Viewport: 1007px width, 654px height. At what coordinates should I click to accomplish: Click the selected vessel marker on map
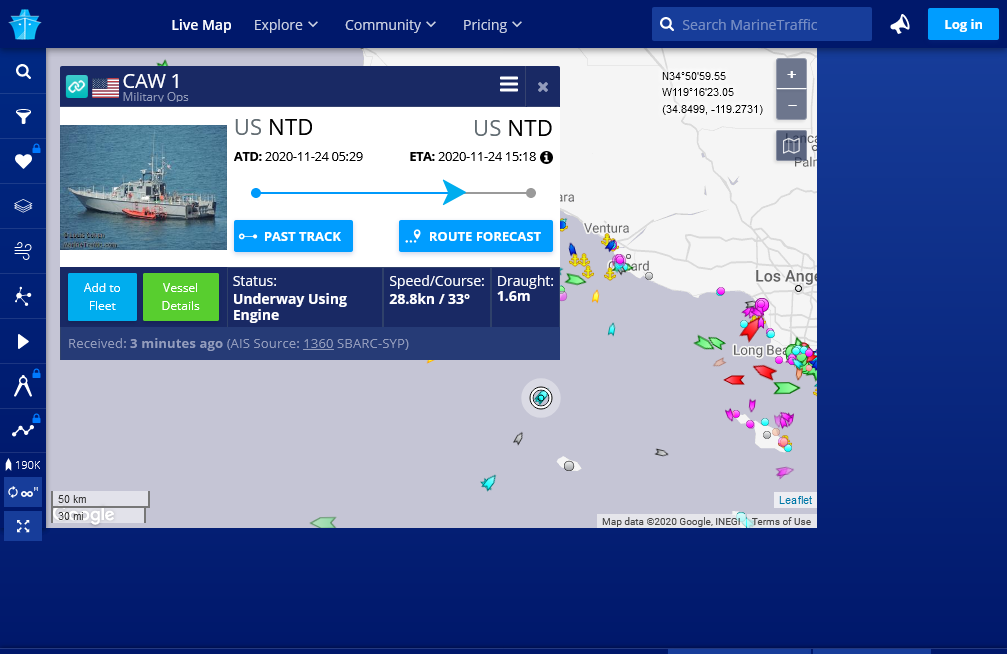(541, 398)
